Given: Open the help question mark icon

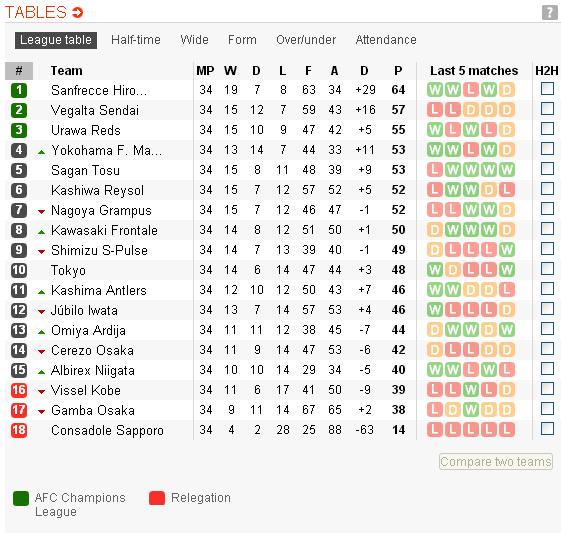Looking at the screenshot, I should click(550, 13).
